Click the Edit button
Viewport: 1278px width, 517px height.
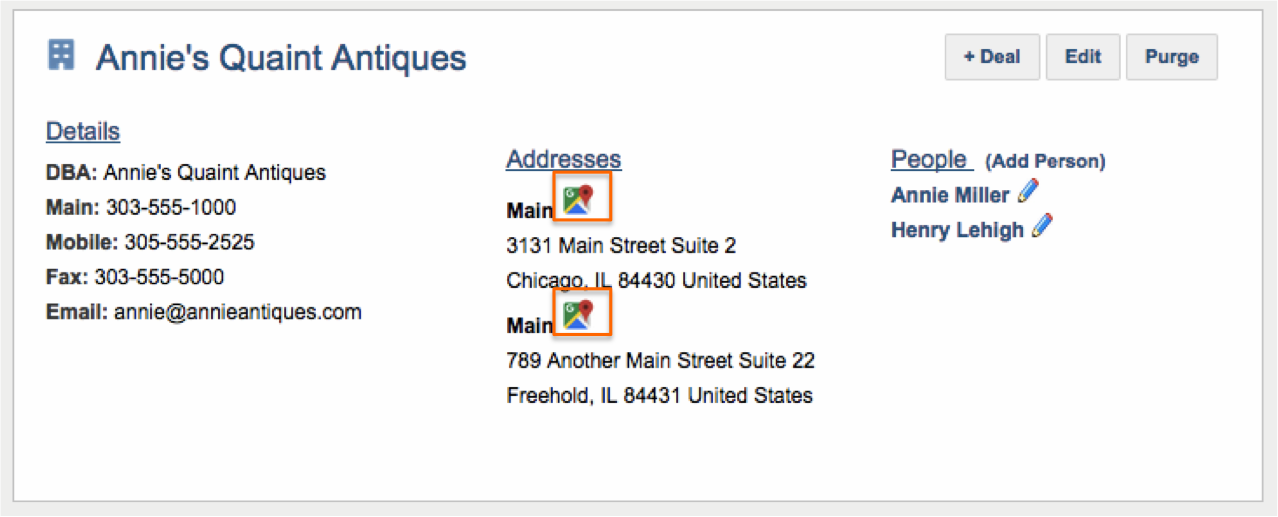click(1083, 57)
